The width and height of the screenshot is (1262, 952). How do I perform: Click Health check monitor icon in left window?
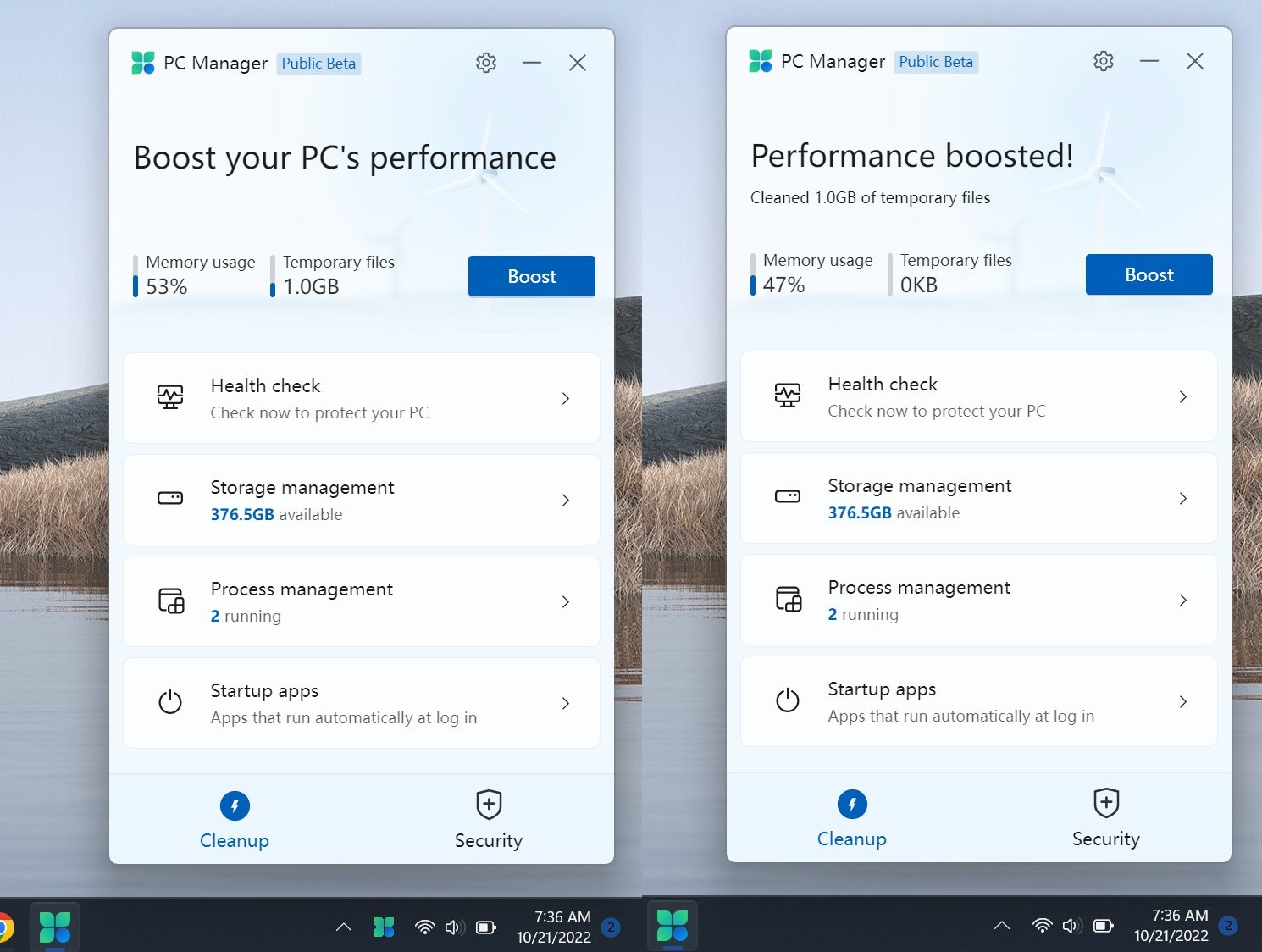(x=170, y=397)
